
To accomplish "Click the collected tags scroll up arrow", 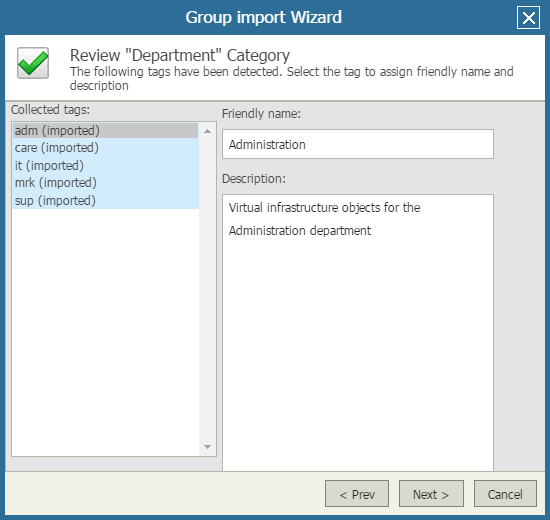I will 207,131.
